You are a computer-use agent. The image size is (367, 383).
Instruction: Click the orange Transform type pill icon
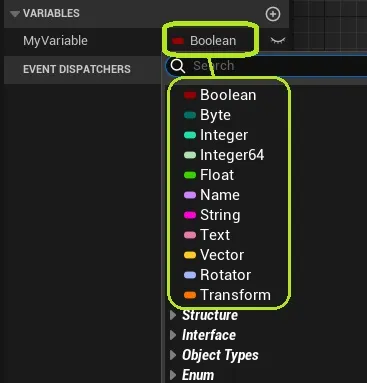coord(190,295)
